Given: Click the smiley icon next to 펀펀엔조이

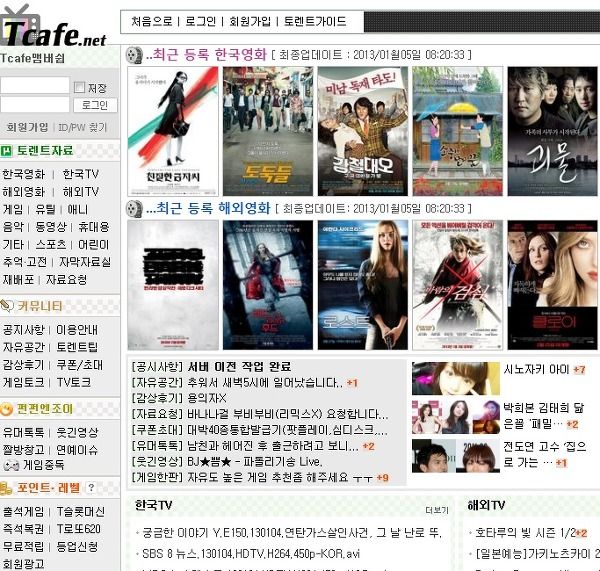Looking at the screenshot, I should pos(7,409).
